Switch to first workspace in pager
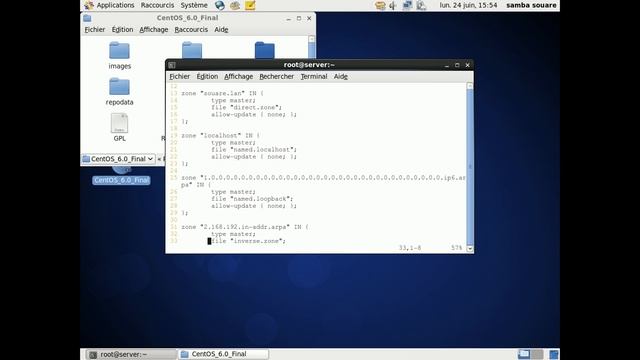 pyautogui.click(x=524, y=354)
